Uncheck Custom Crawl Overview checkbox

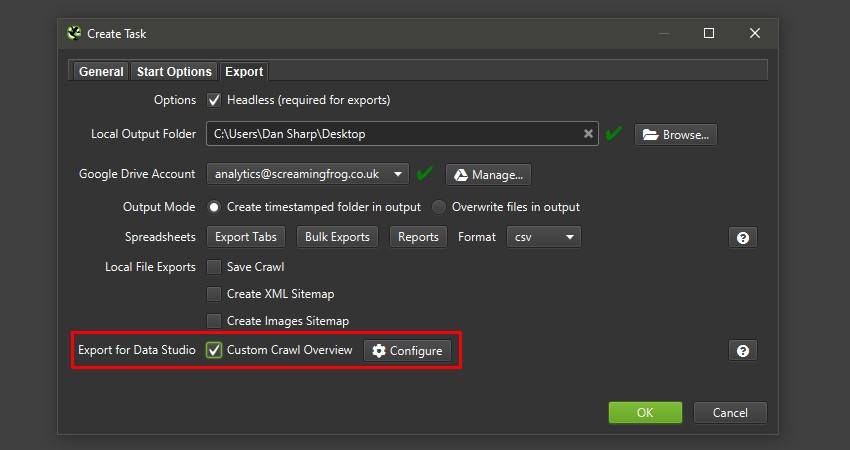tap(214, 350)
